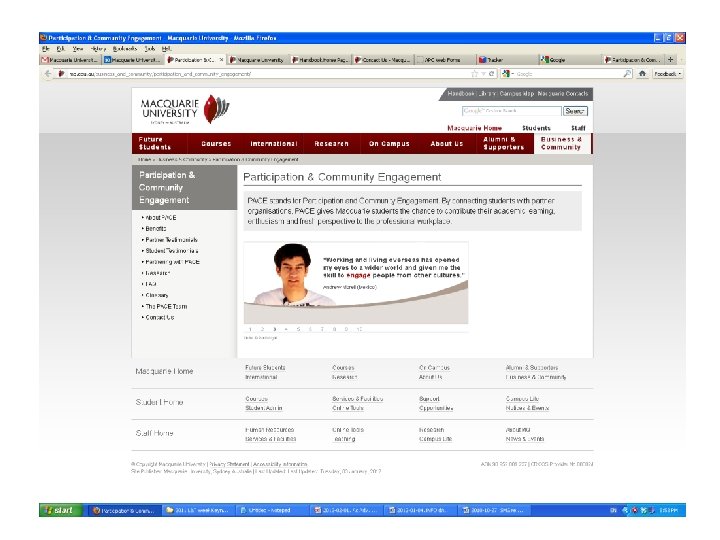Open the View menu
This screenshot has height=540, width=720.
[78, 48]
